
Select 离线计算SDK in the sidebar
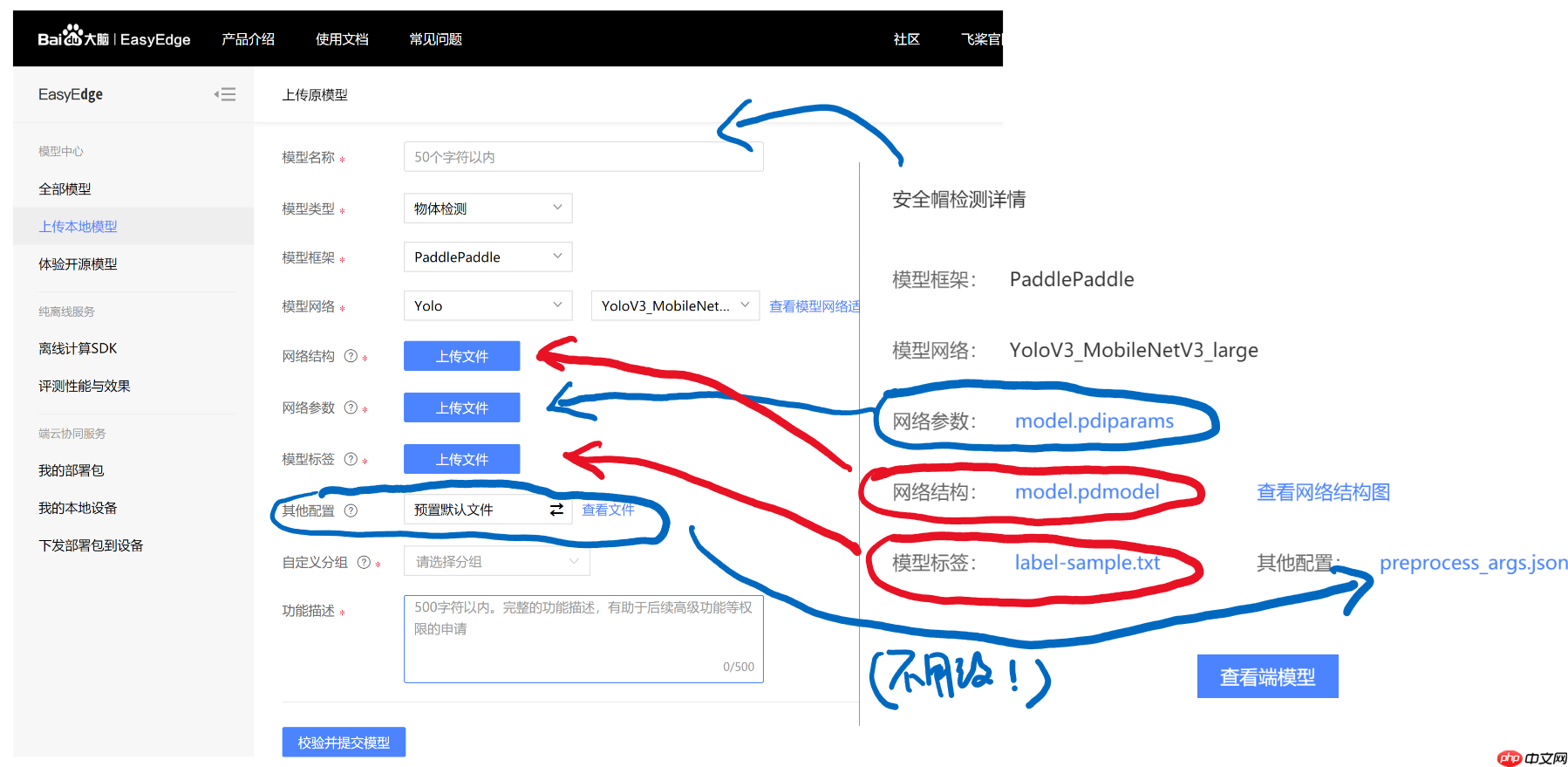click(78, 348)
